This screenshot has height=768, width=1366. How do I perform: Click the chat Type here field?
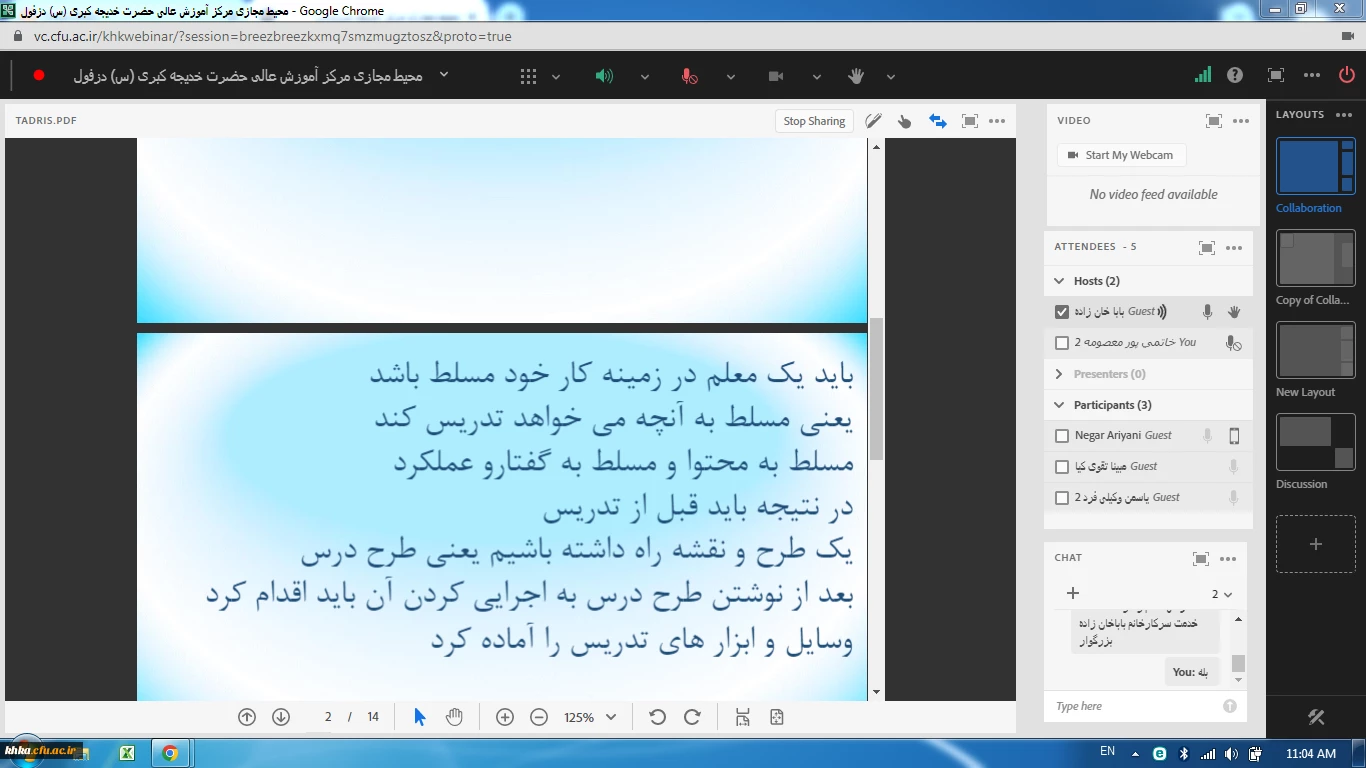1135,706
